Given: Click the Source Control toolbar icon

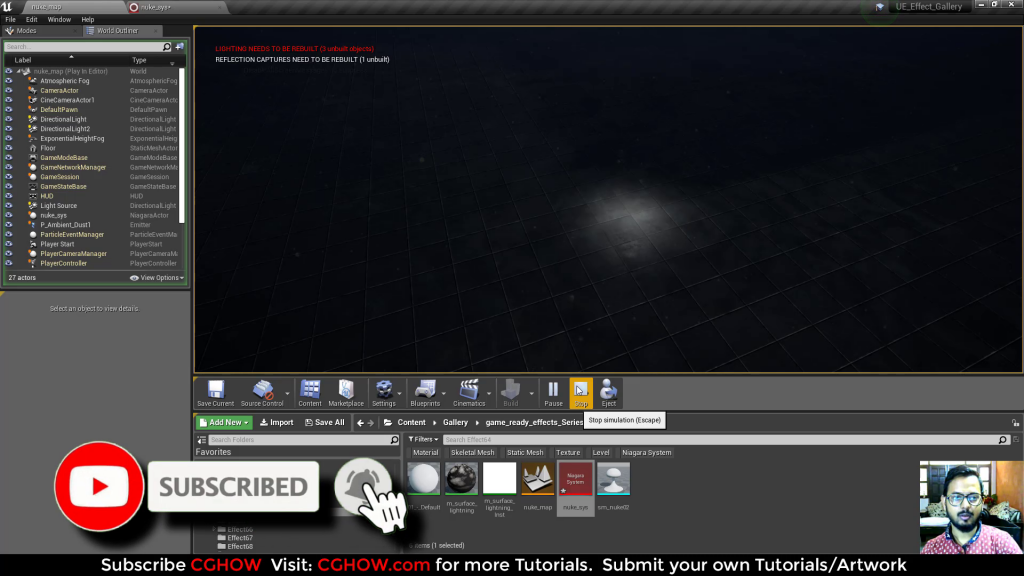Looking at the screenshot, I should (262, 392).
